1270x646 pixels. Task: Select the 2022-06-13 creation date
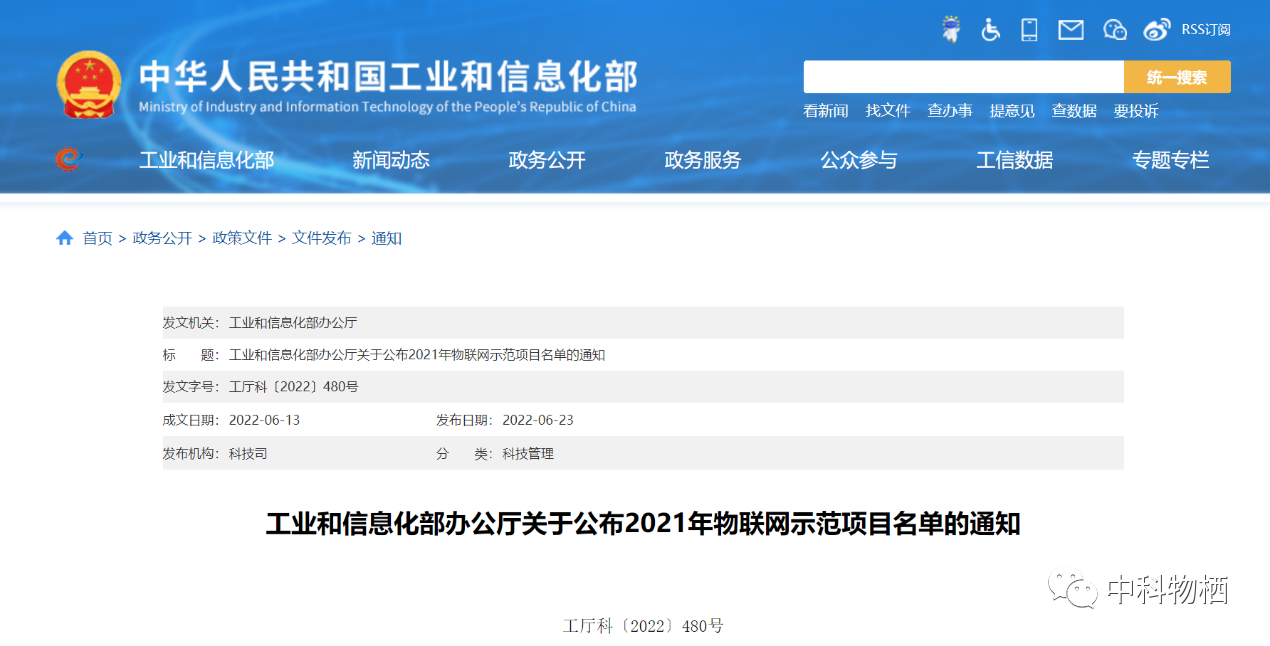264,420
